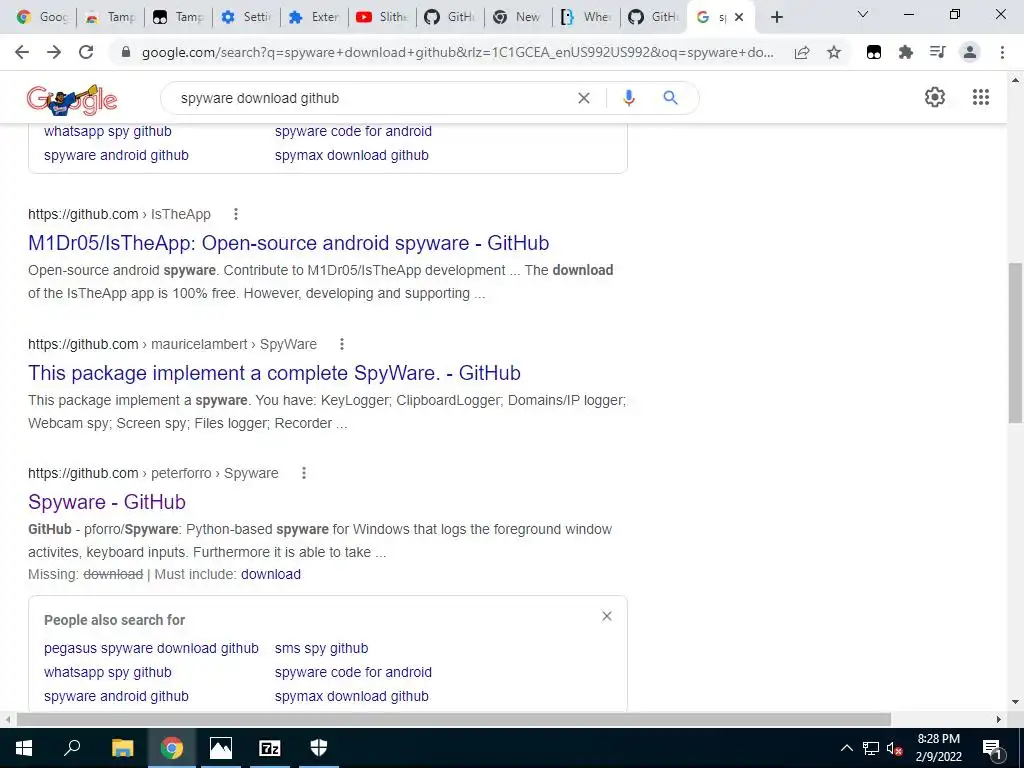Switch to the New tab tab
The width and height of the screenshot is (1024, 768).
pos(519,17)
